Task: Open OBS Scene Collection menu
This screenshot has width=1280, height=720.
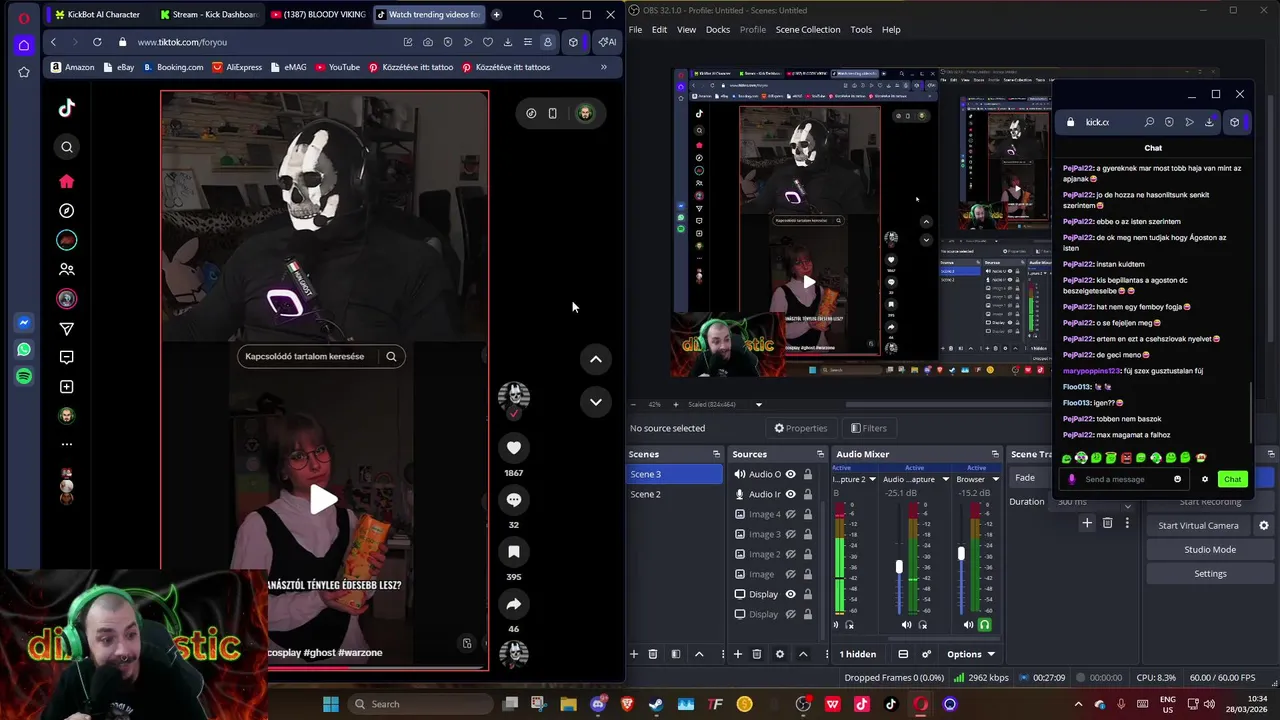Action: [x=808, y=29]
